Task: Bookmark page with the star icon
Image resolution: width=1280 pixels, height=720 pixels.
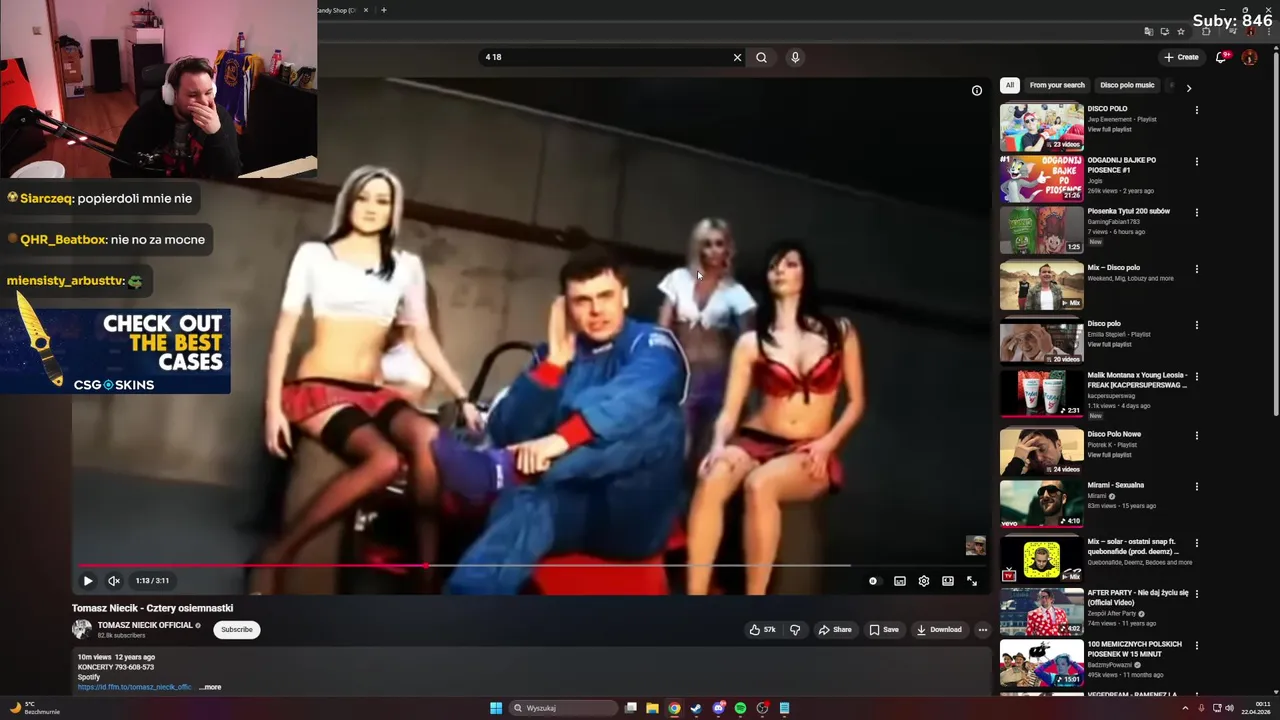Action: (x=1181, y=32)
